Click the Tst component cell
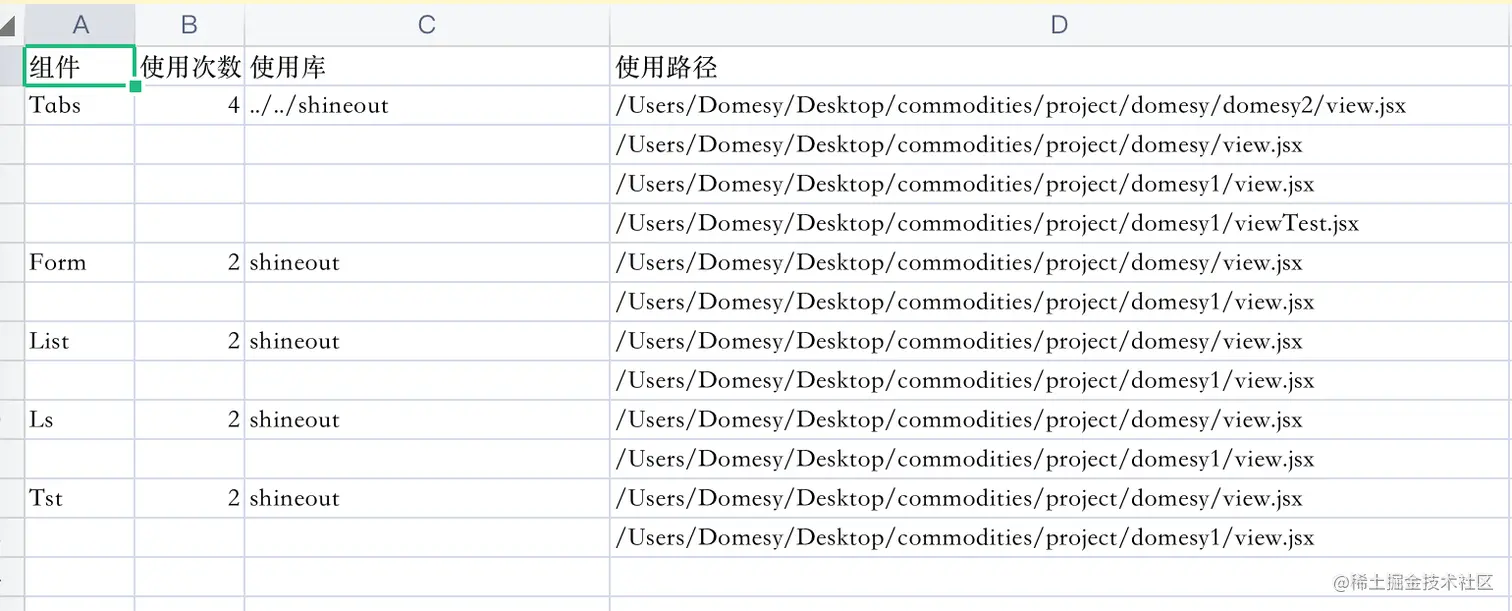1512x611 pixels. [x=80, y=498]
